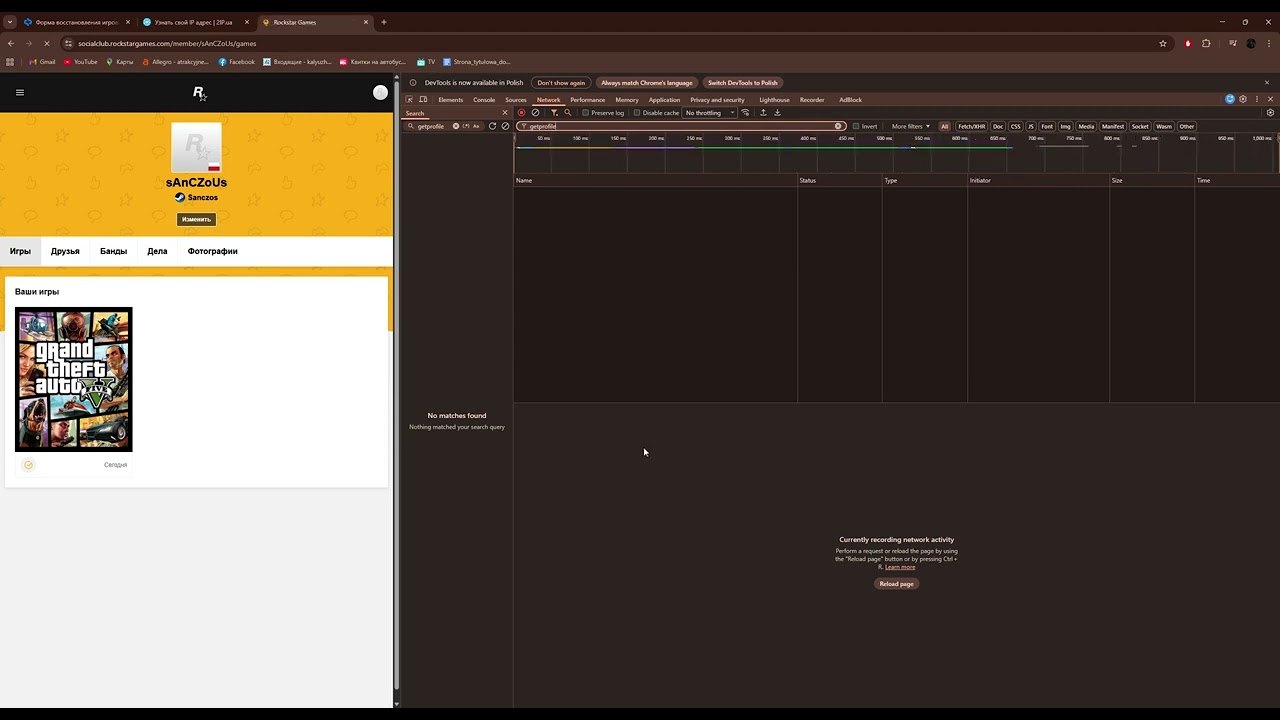Image resolution: width=1280 pixels, height=720 pixels.
Task: Toggle the regular expression search option
Action: [466, 126]
